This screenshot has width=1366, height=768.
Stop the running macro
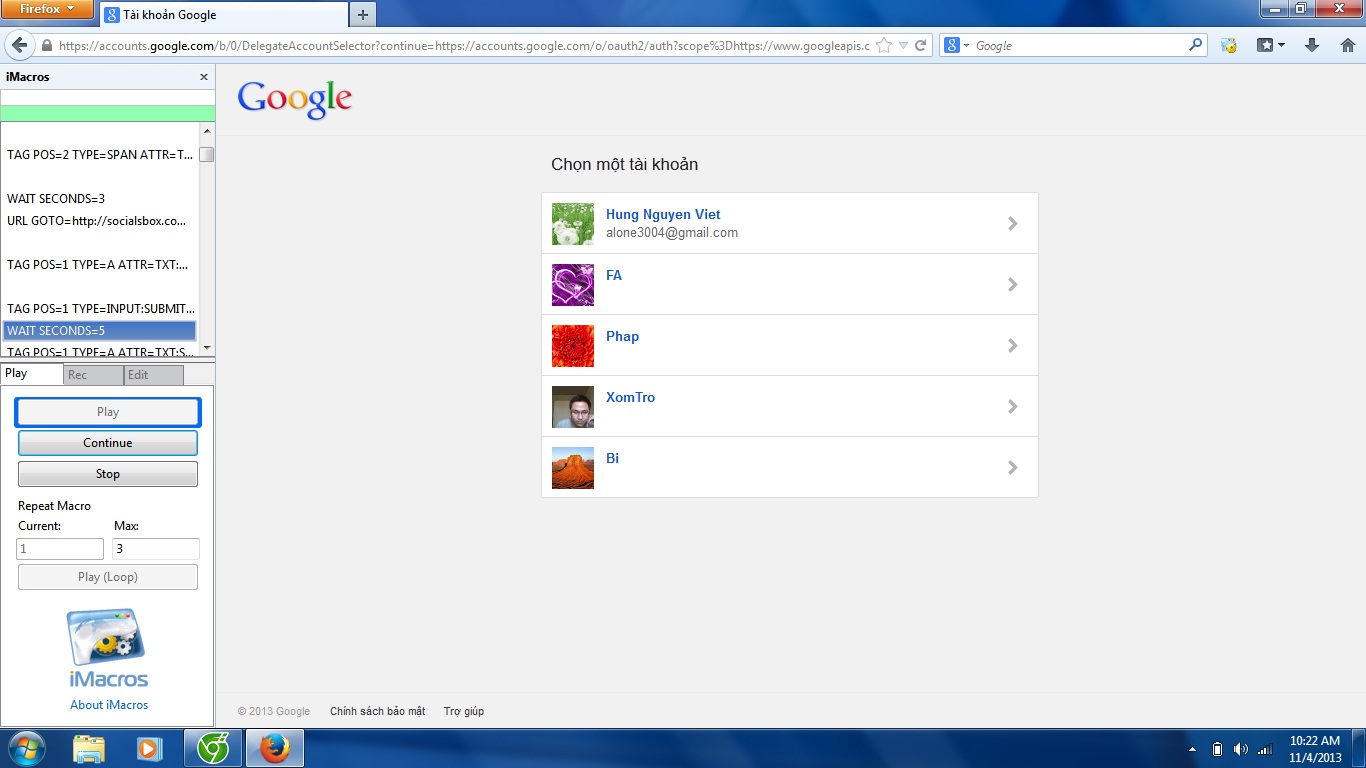tap(108, 474)
